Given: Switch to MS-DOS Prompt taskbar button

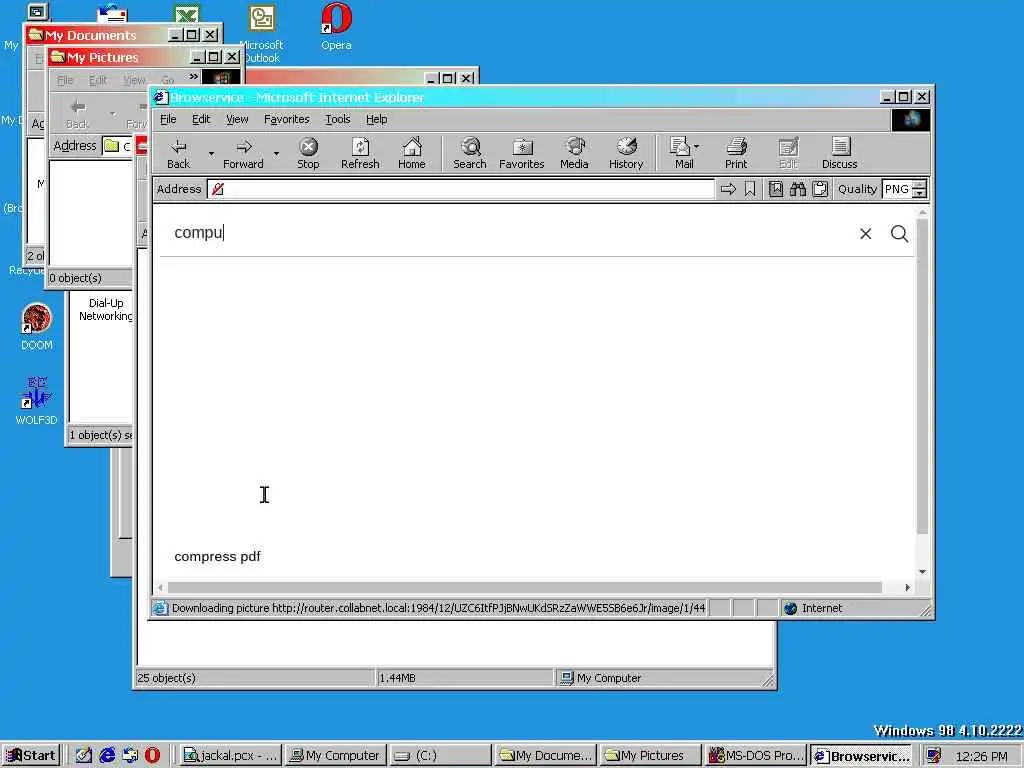Looking at the screenshot, I should (755, 756).
